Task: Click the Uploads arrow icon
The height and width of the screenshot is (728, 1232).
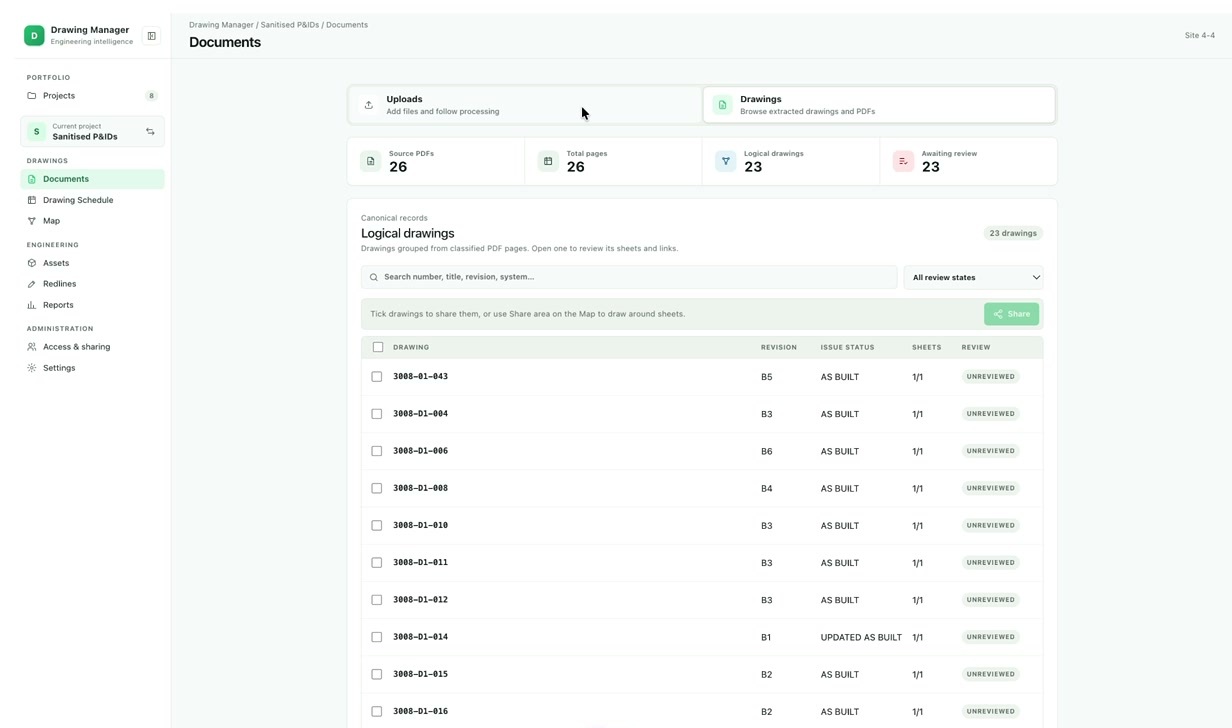Action: click(x=369, y=105)
